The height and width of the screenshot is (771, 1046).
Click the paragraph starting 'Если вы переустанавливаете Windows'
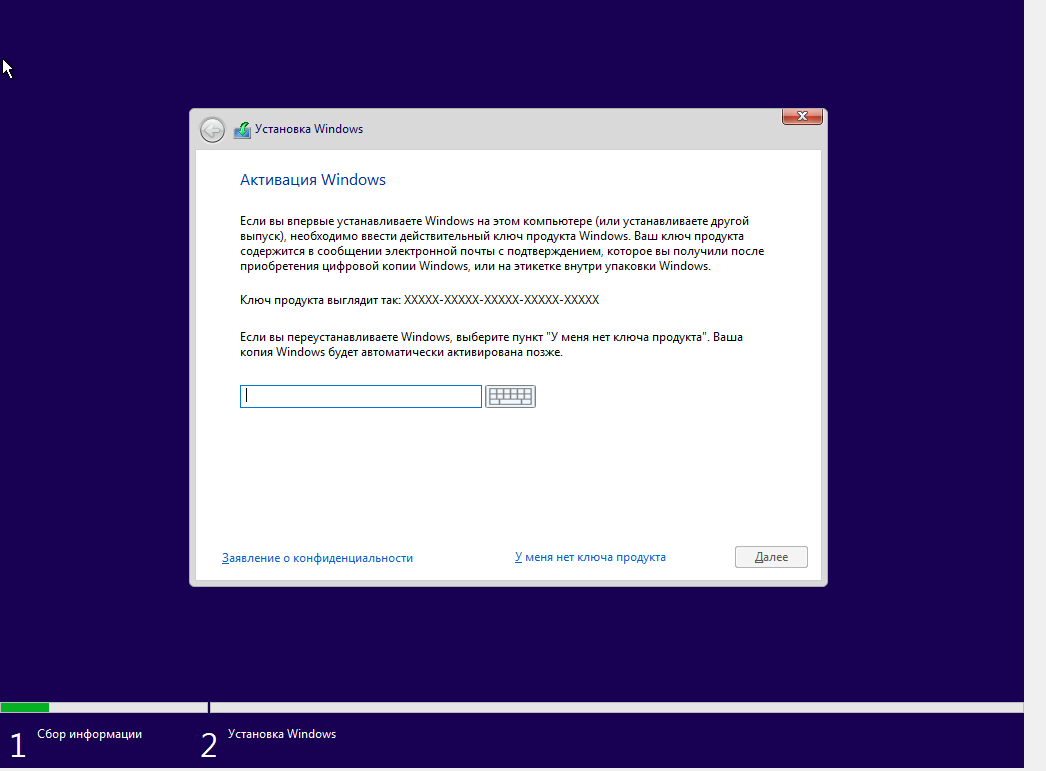492,345
